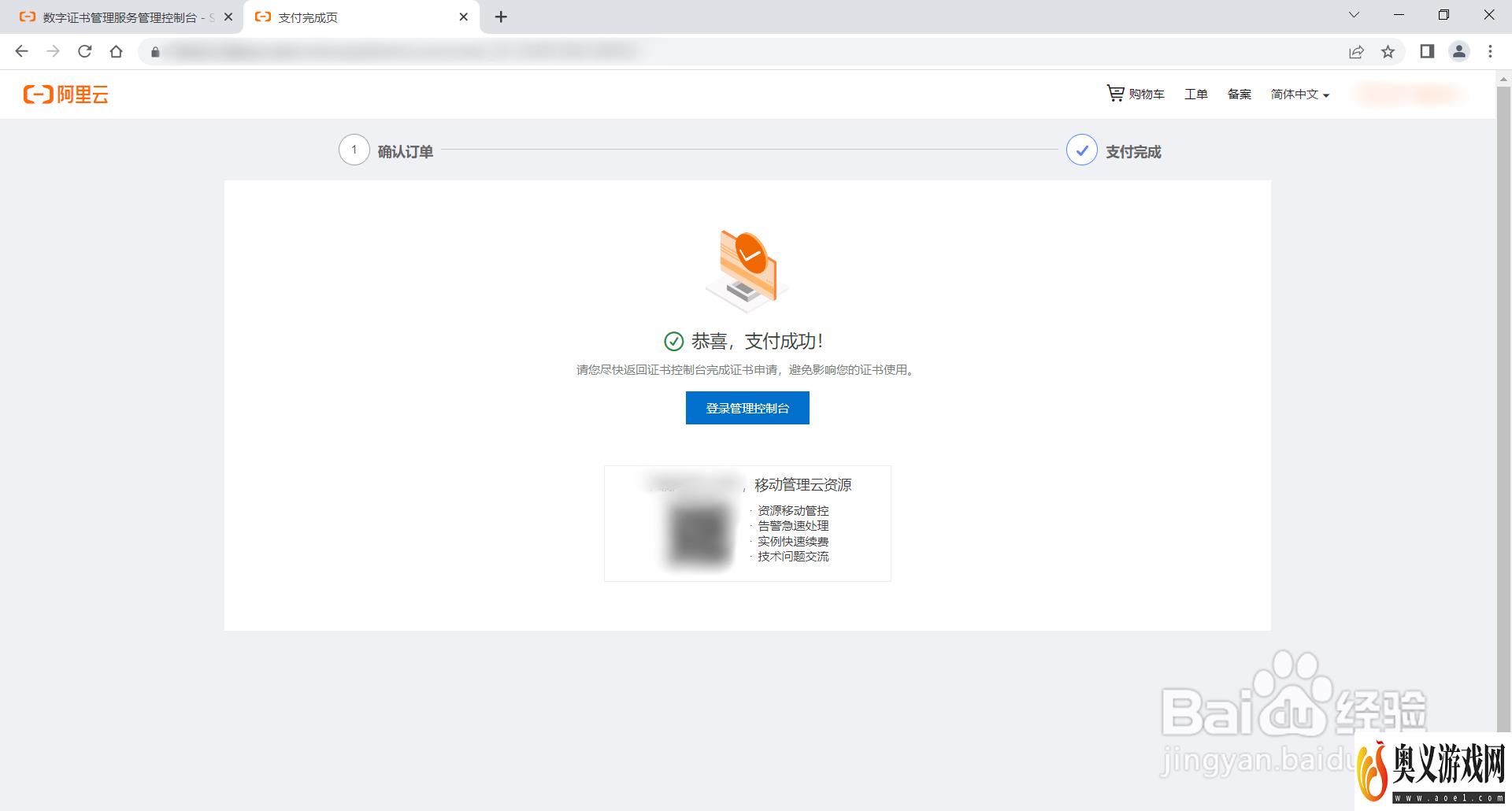Open the shopping cart 购物车
This screenshot has height=811, width=1512.
tap(1135, 94)
